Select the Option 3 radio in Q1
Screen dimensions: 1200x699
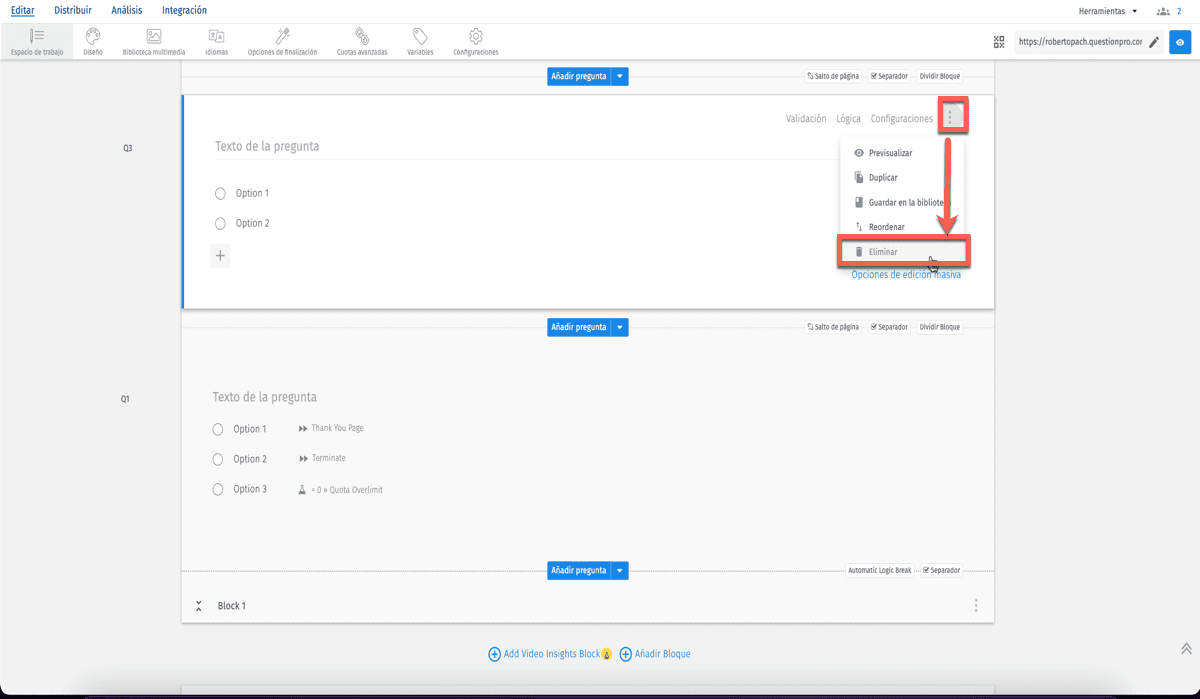[218, 490]
